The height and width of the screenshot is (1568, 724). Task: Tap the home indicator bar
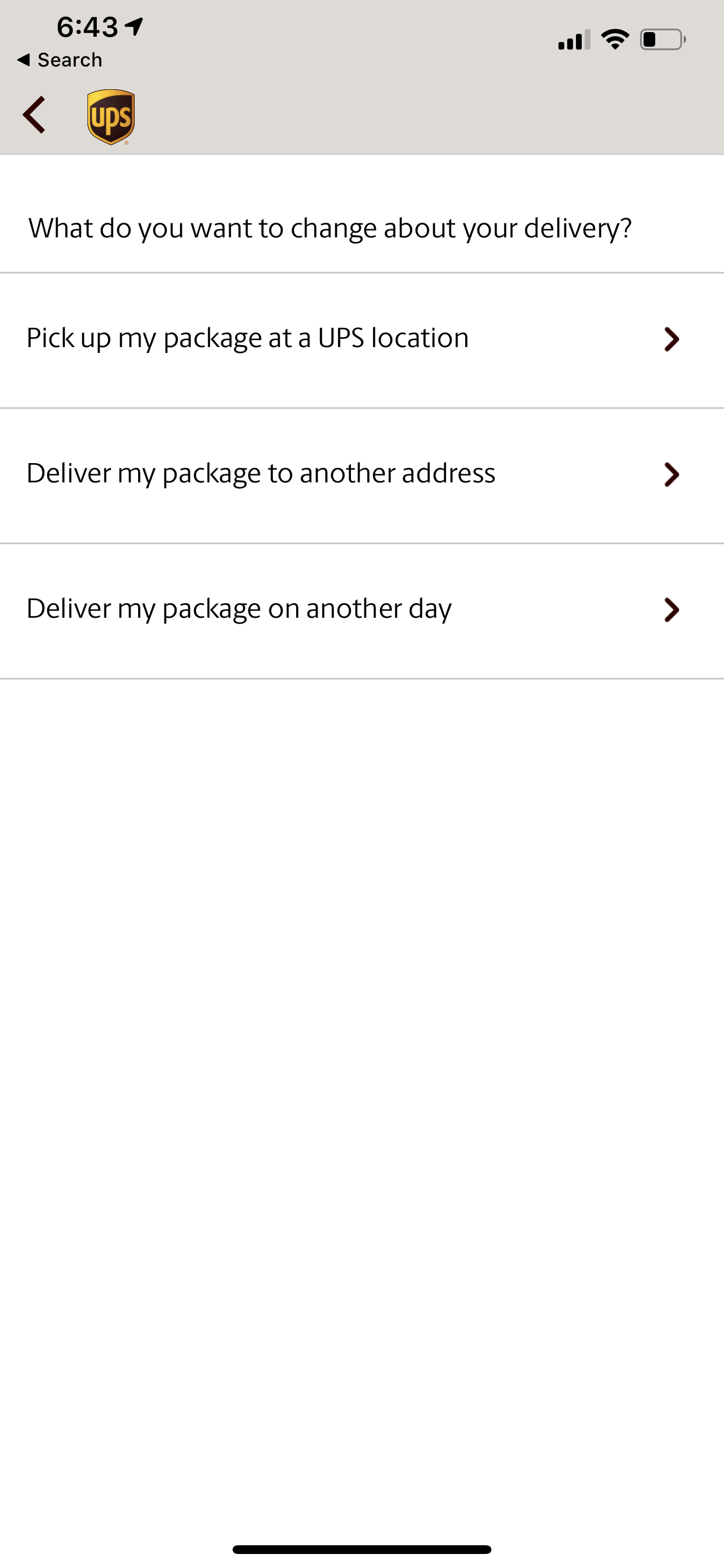[x=362, y=1549]
